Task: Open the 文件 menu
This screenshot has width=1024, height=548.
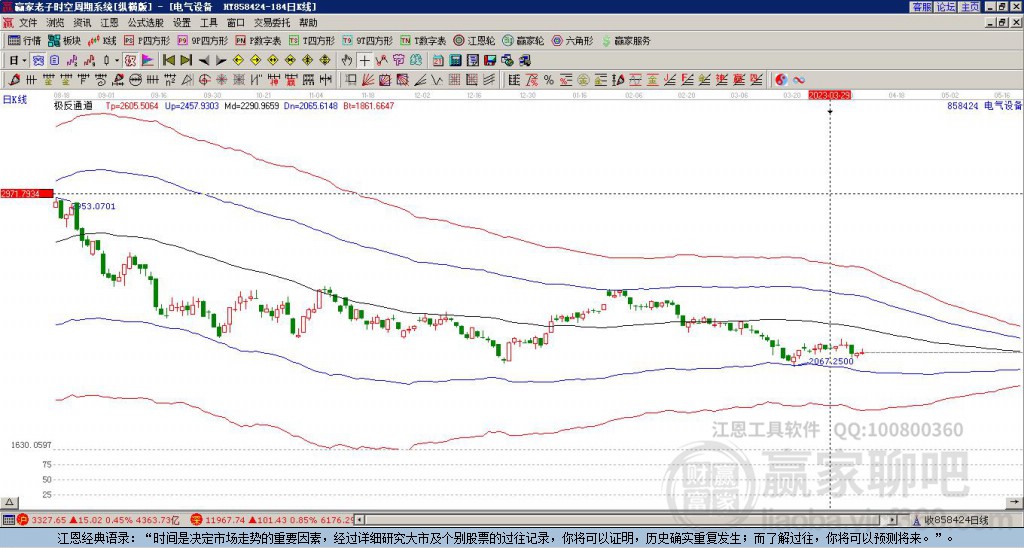Action: (28, 23)
